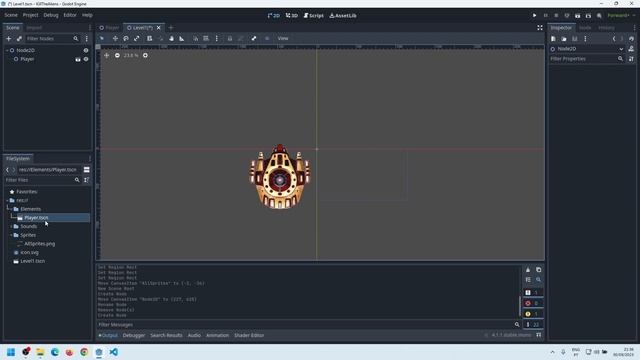The width and height of the screenshot is (640, 360).
Task: Toggle split mode in FileSystem panel
Action: point(87,169)
